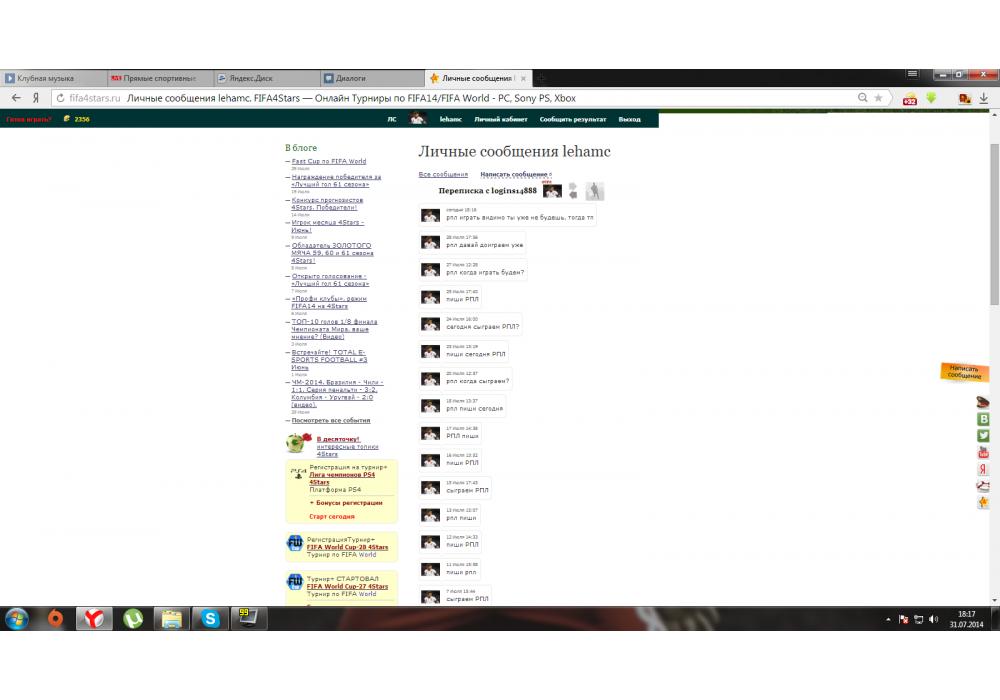Open the Fast Cup по FIFA World link
The height and width of the screenshot is (700, 1000).
coord(329,161)
